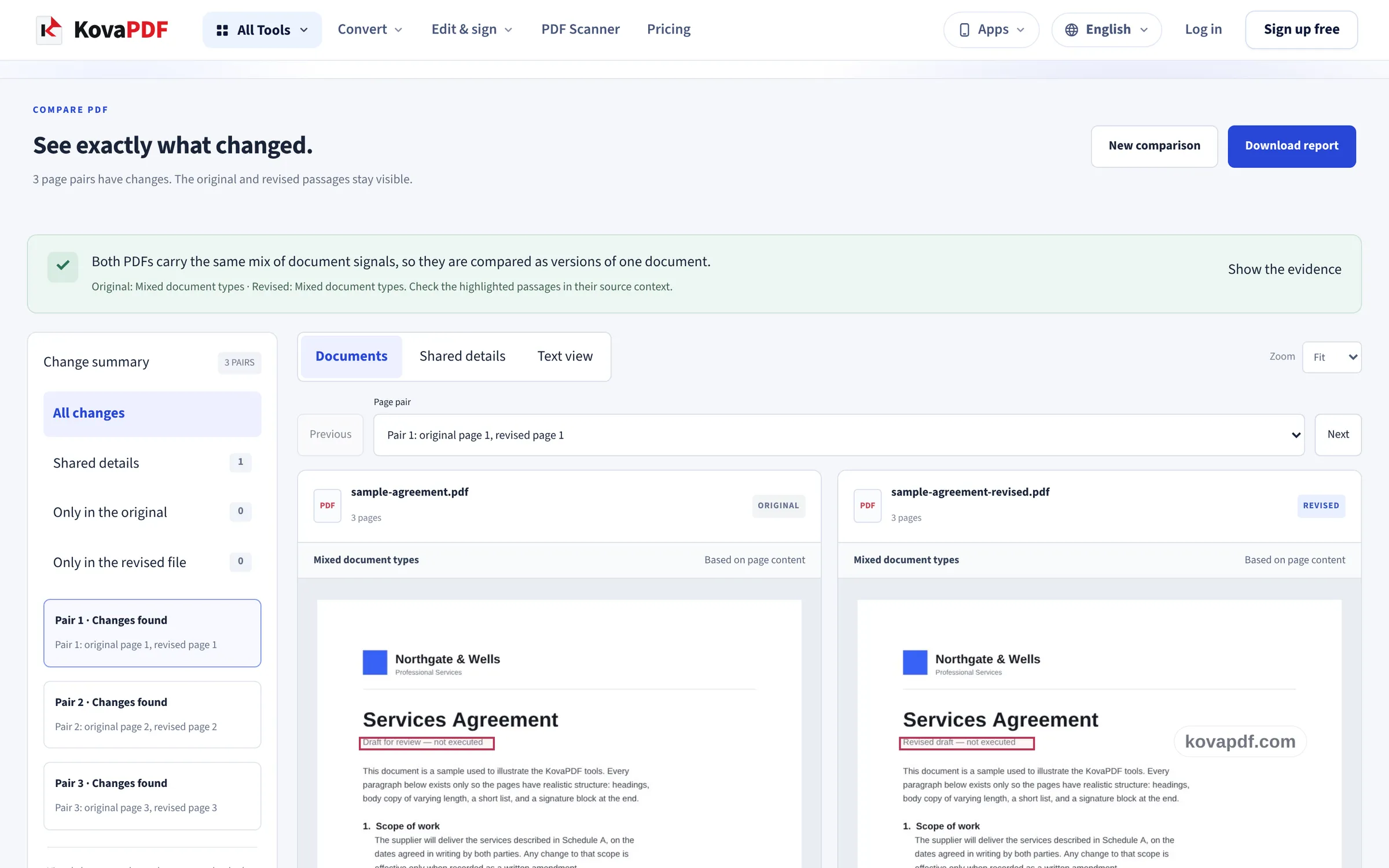Image resolution: width=1389 pixels, height=868 pixels.
Task: Expand the Convert menu
Action: [x=370, y=30]
